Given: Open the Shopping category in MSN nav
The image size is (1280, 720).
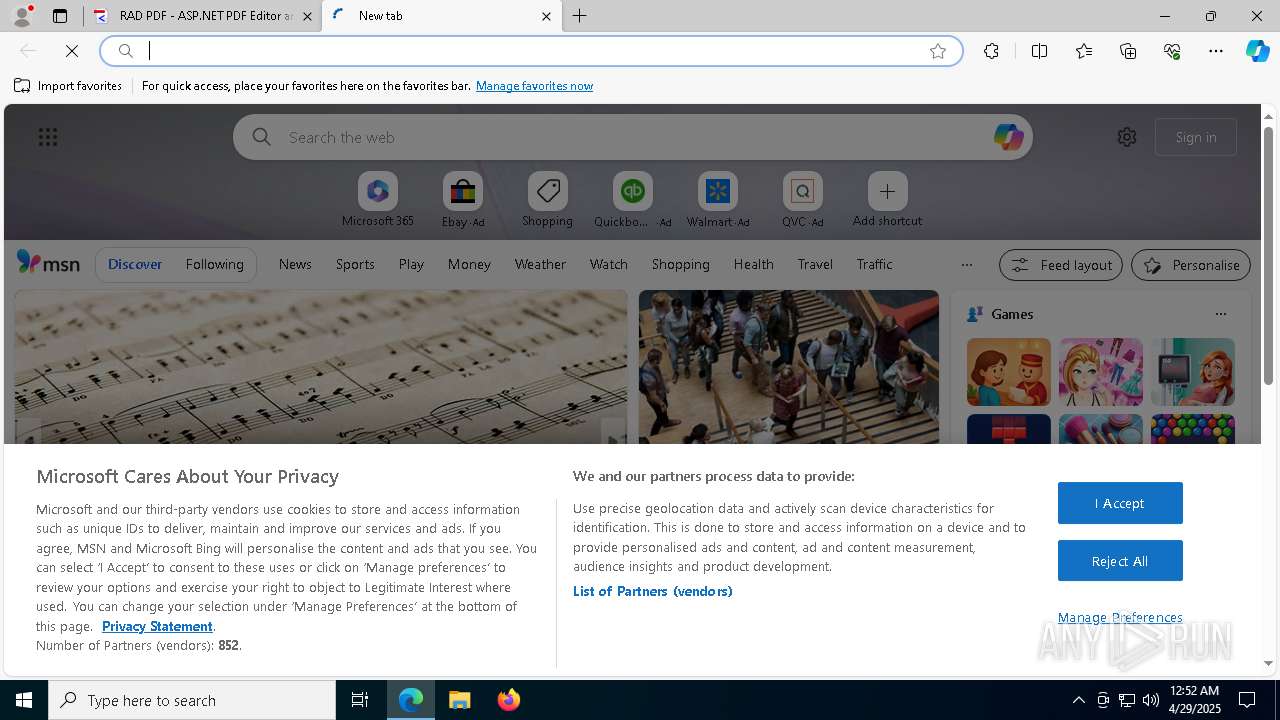Looking at the screenshot, I should click(x=681, y=264).
